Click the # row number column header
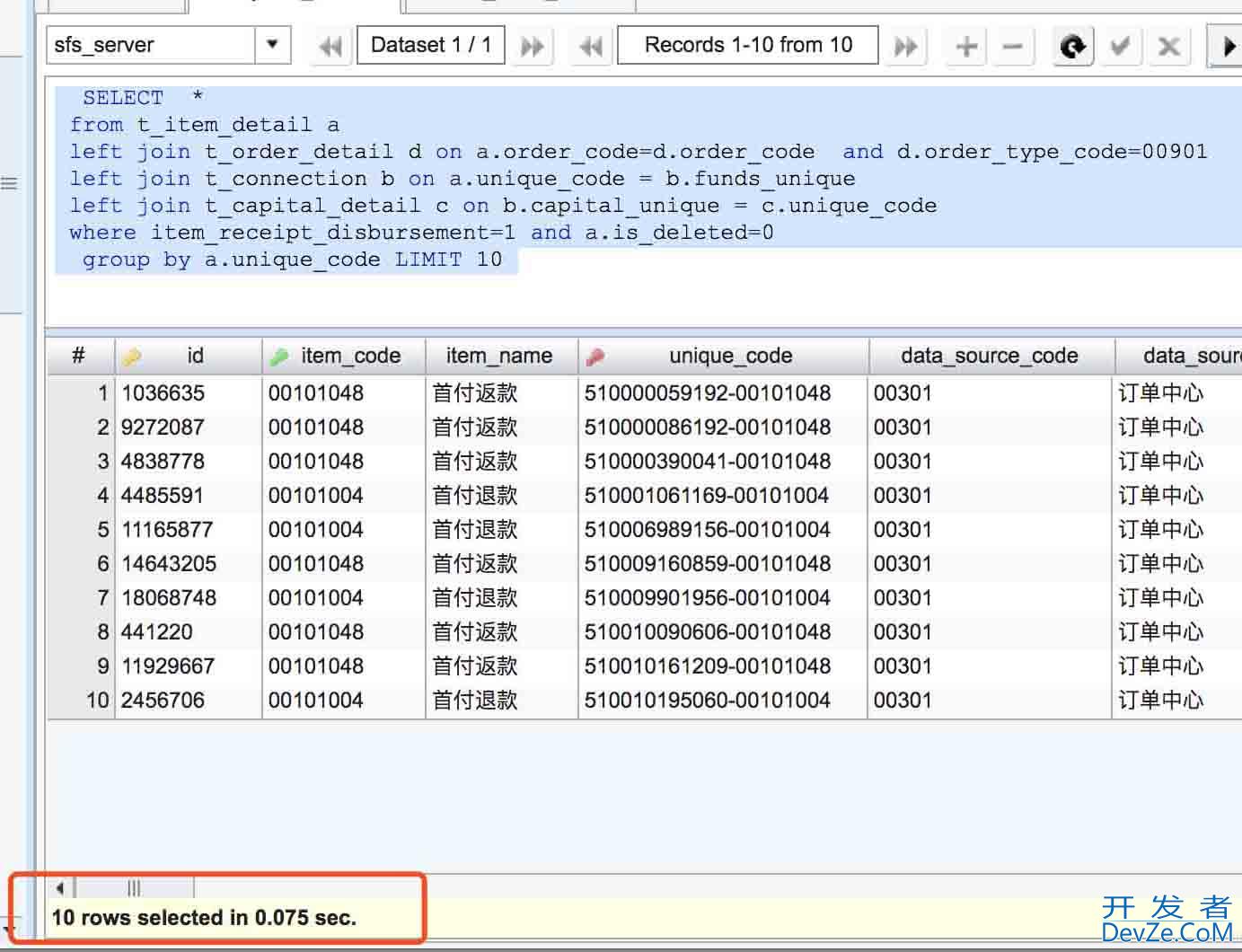 [81, 357]
